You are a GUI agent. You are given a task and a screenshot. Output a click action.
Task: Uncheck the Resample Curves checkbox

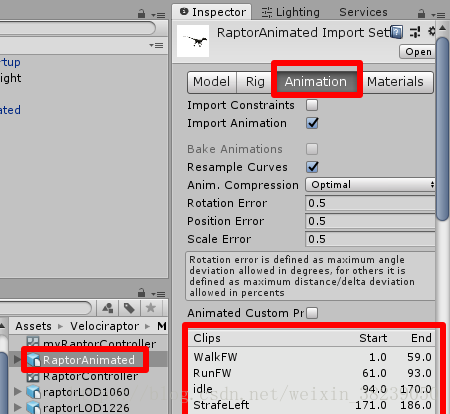click(x=312, y=167)
